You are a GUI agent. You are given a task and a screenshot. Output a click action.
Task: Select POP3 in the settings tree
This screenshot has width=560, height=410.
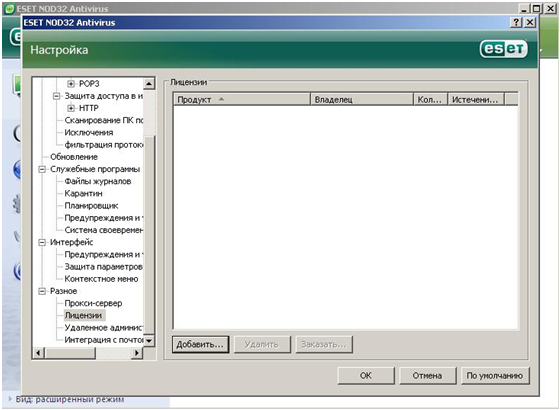[89, 84]
